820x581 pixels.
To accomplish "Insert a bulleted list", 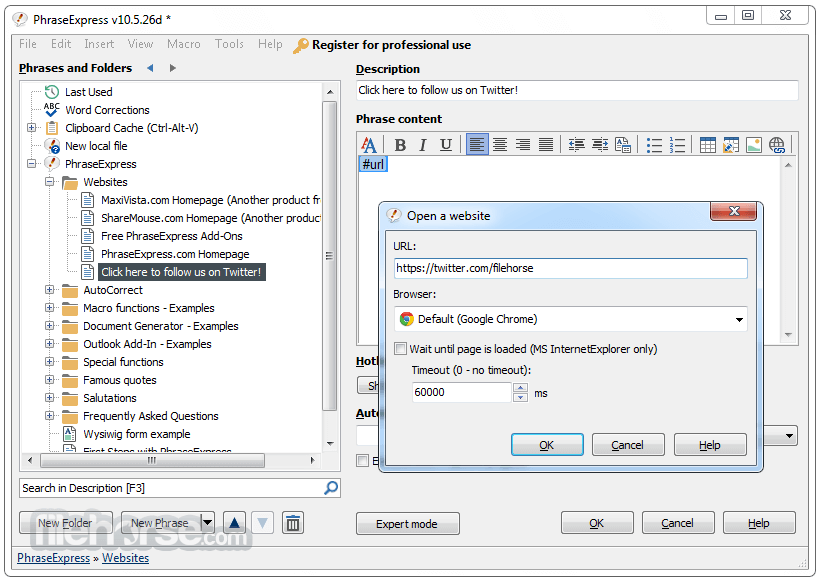I will coord(654,145).
